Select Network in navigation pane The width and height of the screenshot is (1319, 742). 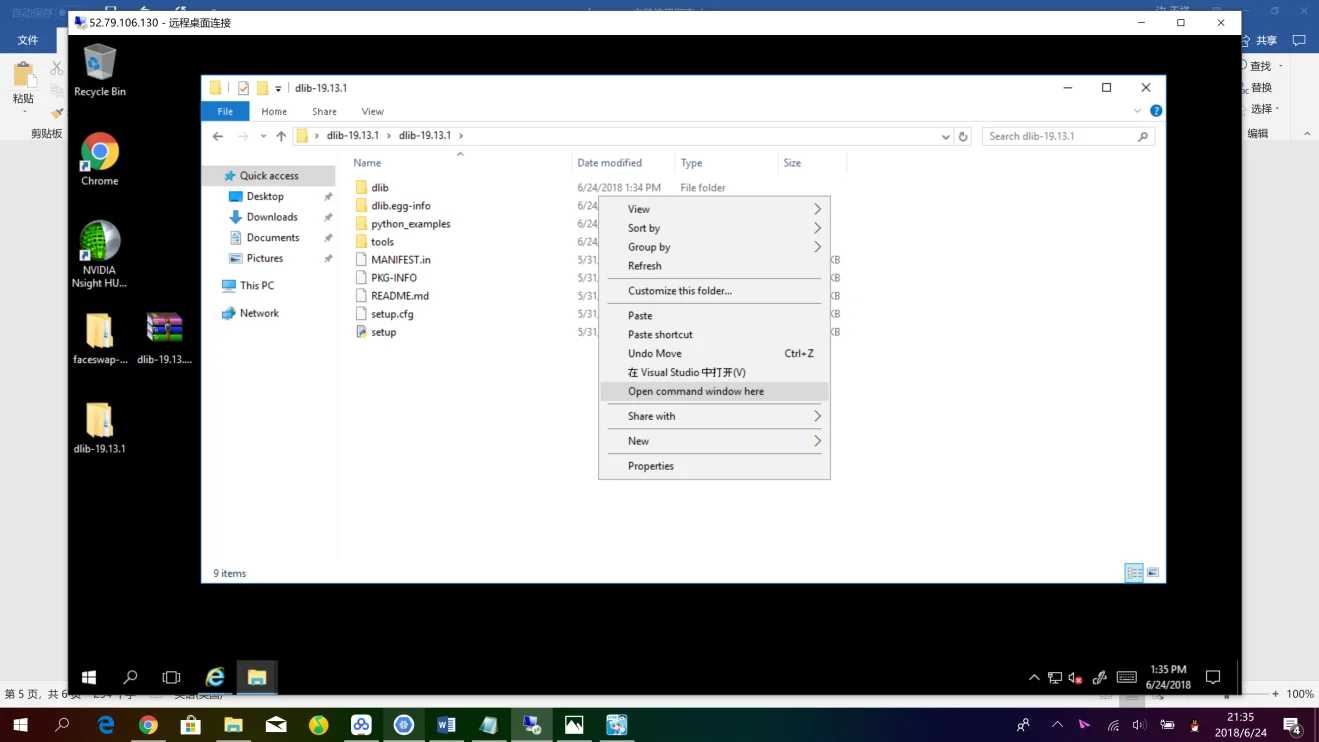point(259,313)
